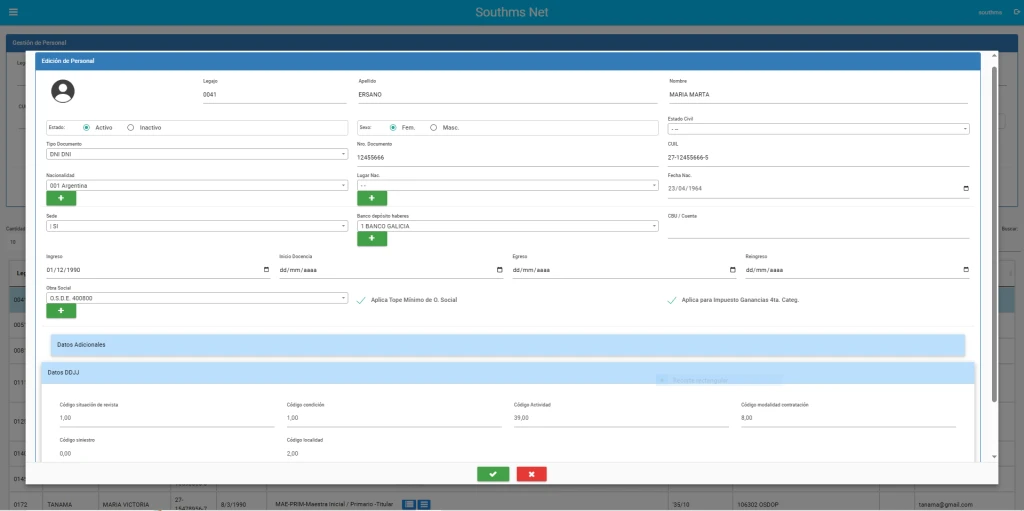Open the Obra Social dropdown
1024x511 pixels.
[197, 298]
